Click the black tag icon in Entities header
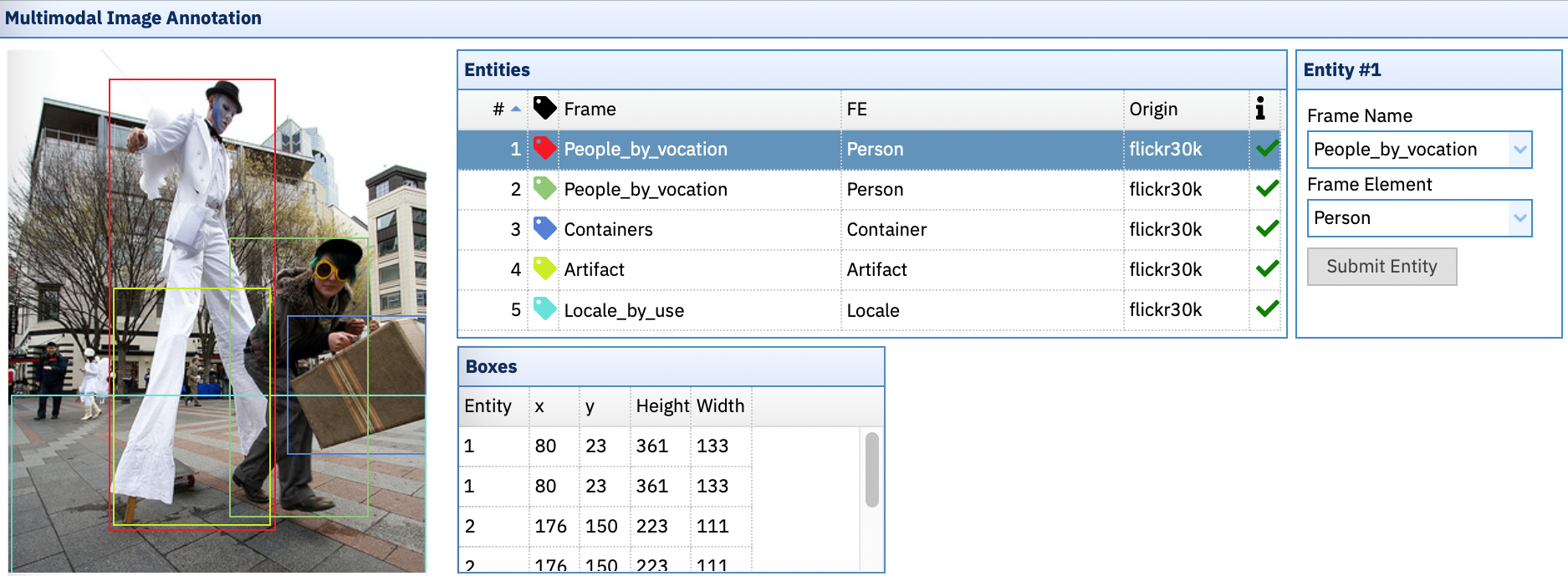 [544, 108]
